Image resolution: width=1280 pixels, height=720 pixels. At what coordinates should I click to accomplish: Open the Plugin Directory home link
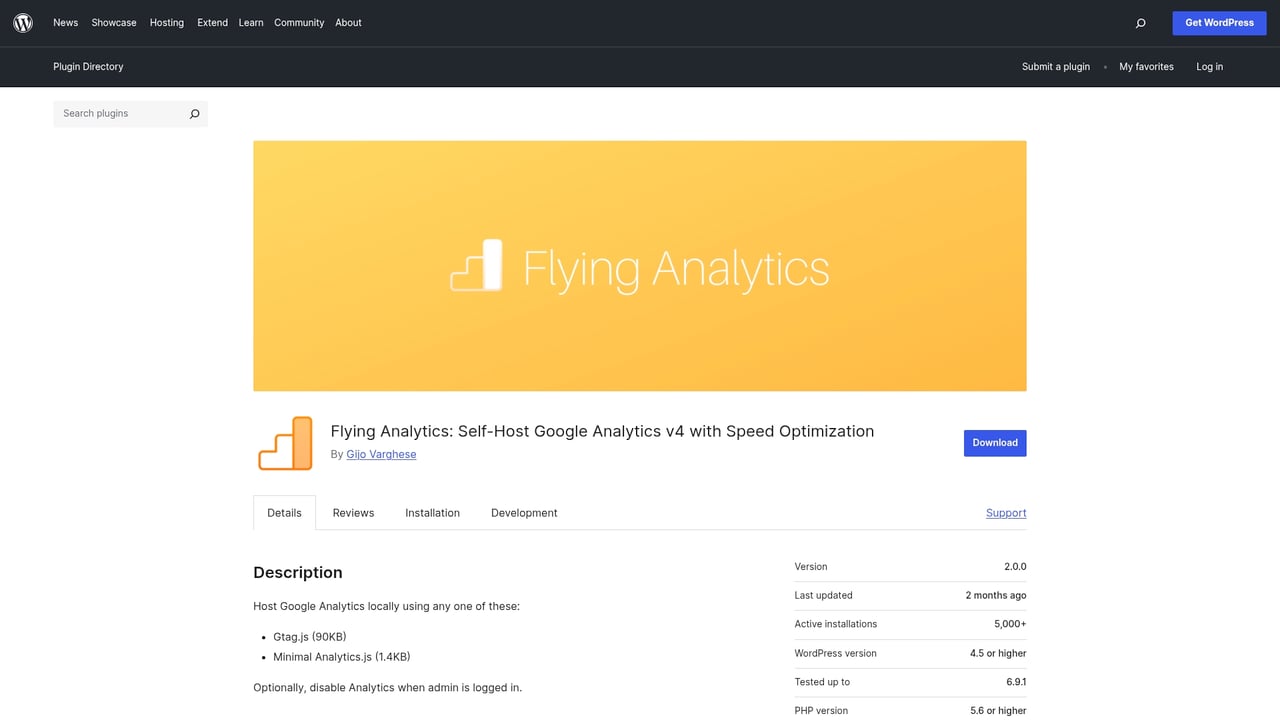point(88,66)
